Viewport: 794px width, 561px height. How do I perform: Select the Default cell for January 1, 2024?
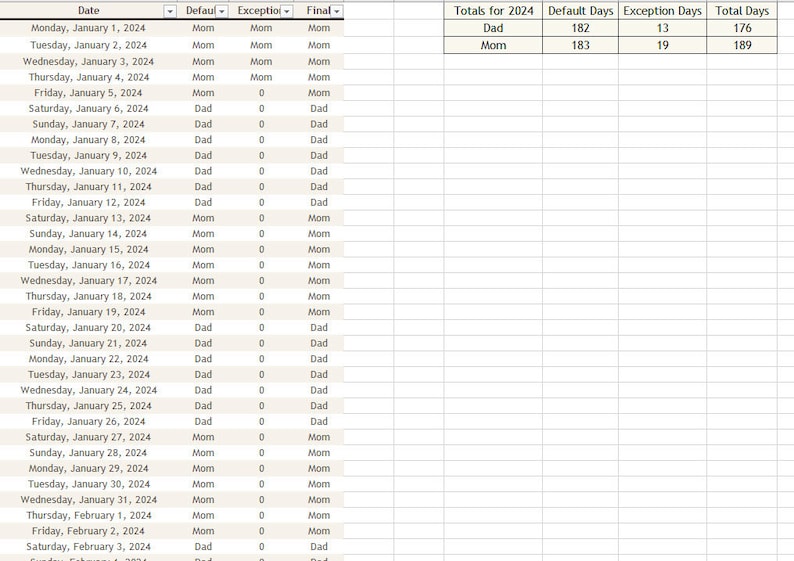[203, 28]
